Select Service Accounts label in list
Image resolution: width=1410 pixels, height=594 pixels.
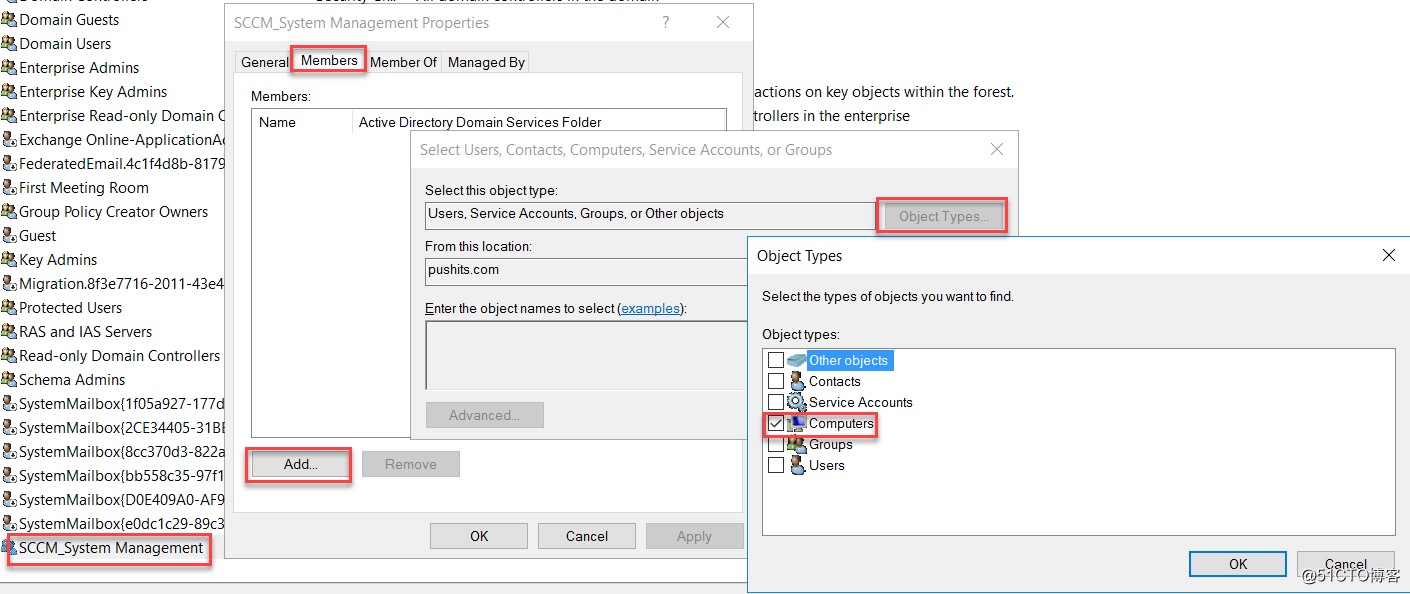point(860,402)
